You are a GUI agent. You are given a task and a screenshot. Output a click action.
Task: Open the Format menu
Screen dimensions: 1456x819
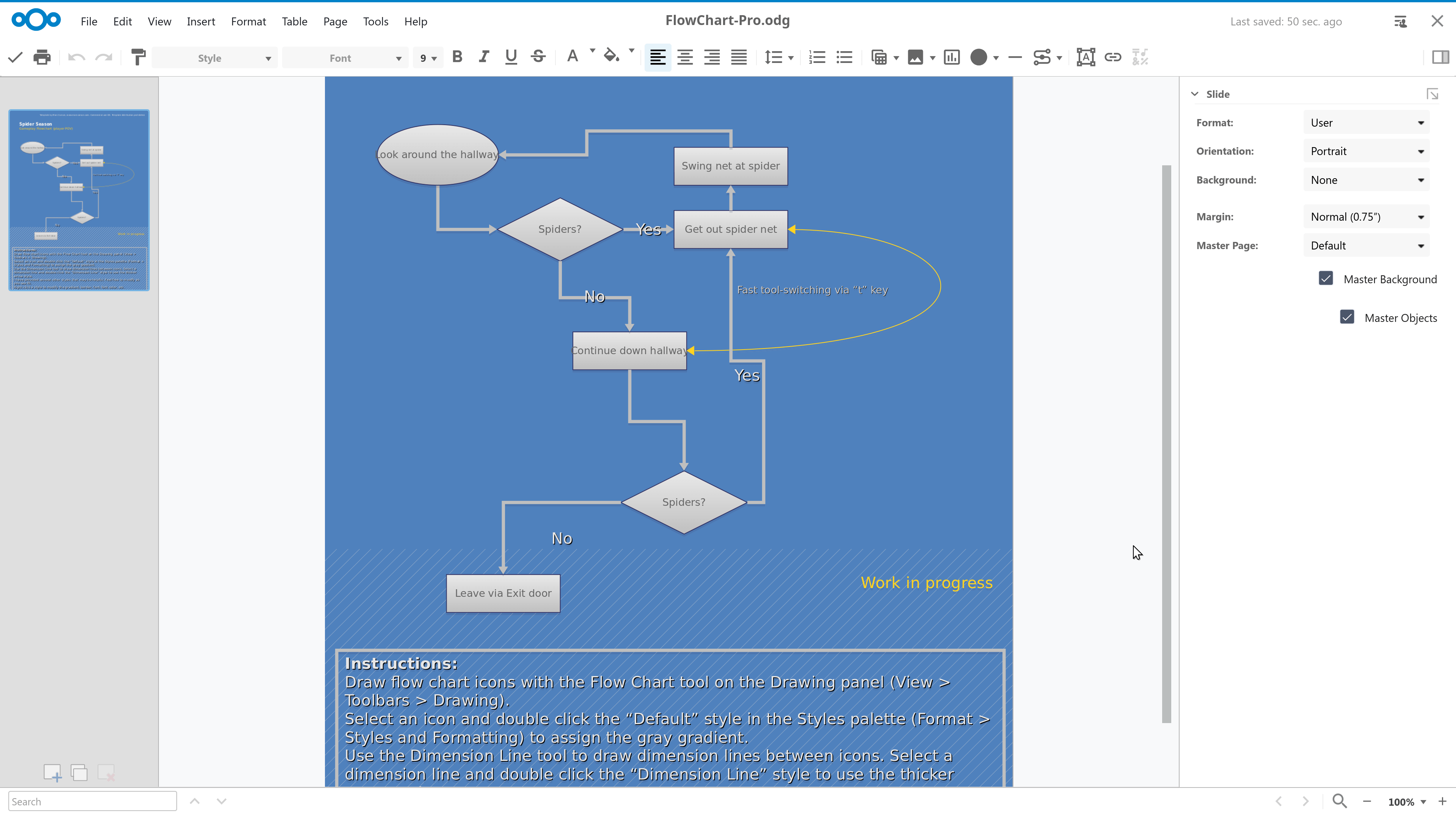point(248,22)
